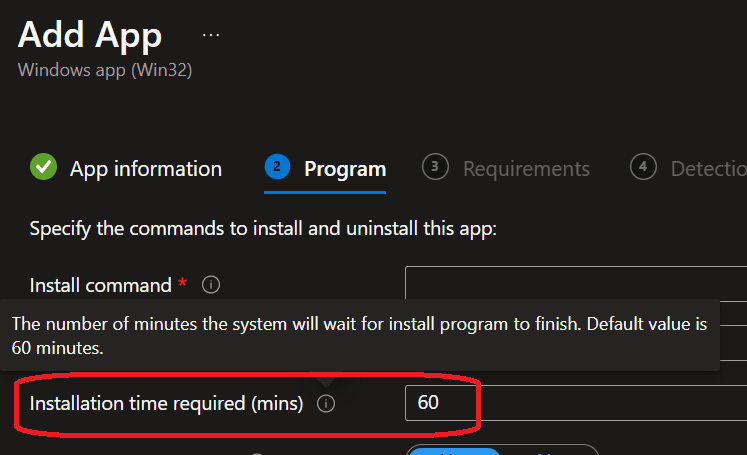Click the tooltip about install wait minutes

click(360, 336)
